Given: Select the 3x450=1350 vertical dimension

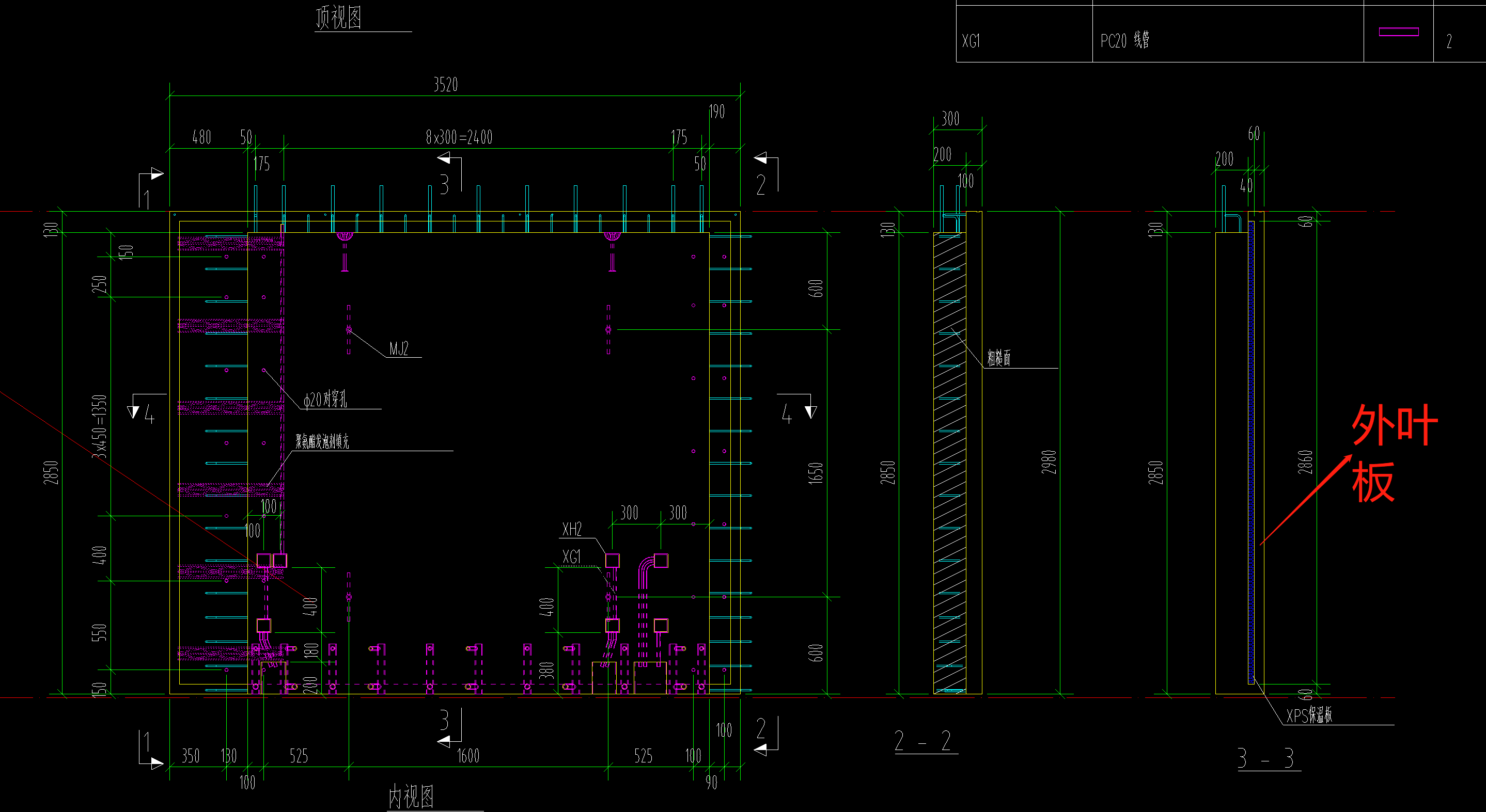Looking at the screenshot, I should pyautogui.click(x=100, y=426).
